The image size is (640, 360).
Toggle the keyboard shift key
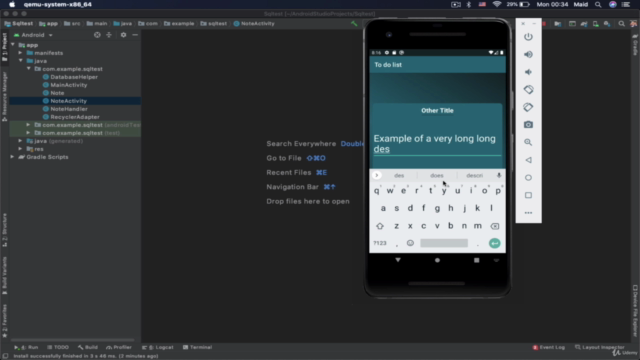(x=380, y=226)
